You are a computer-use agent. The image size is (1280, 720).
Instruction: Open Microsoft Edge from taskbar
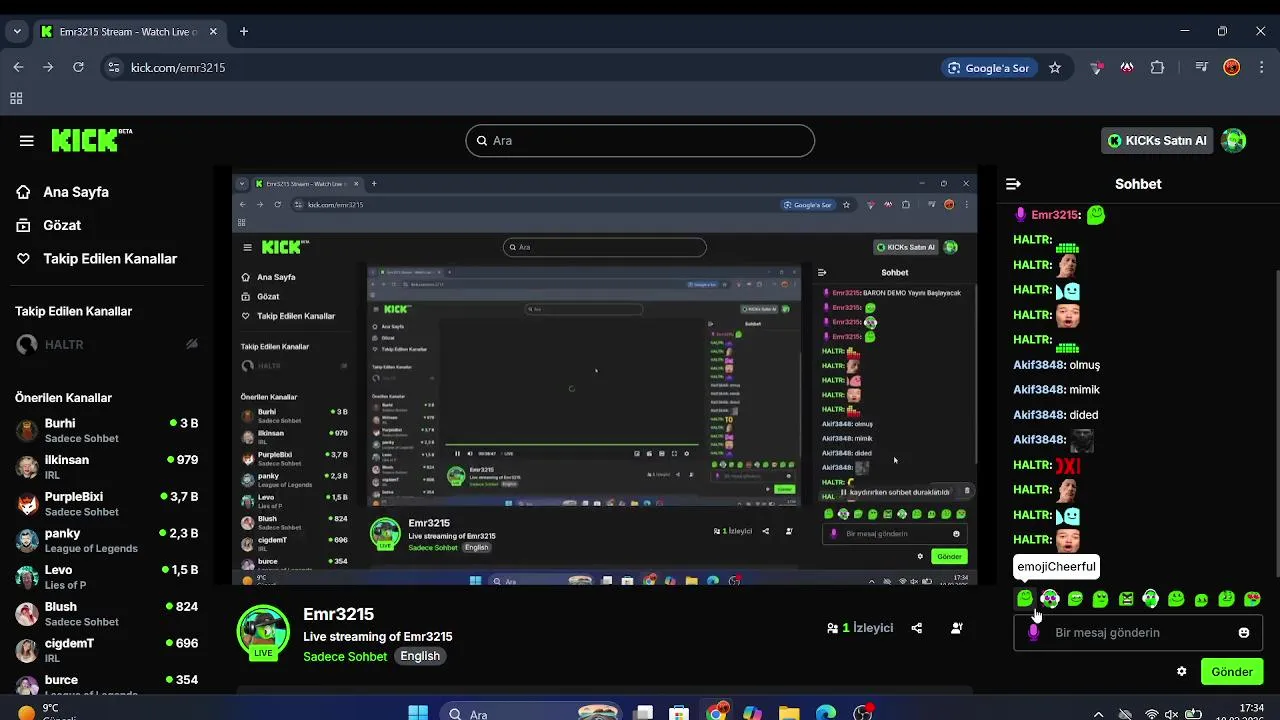point(826,713)
